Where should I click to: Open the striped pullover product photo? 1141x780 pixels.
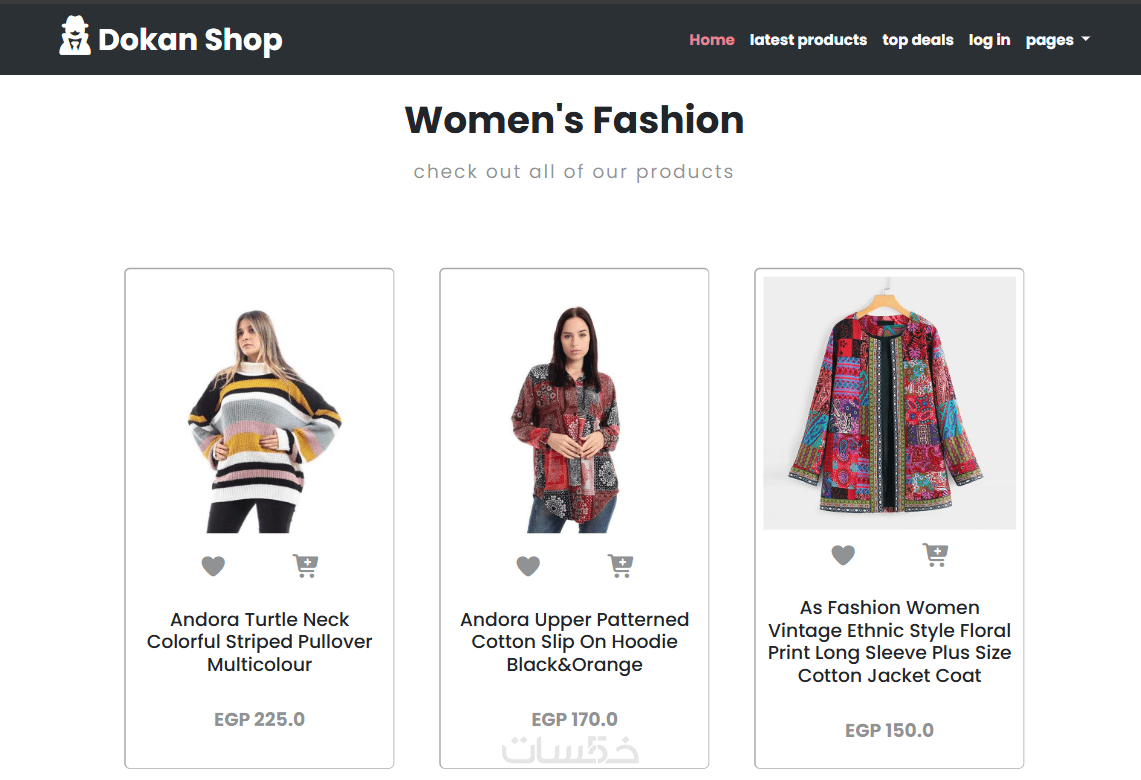pos(260,420)
